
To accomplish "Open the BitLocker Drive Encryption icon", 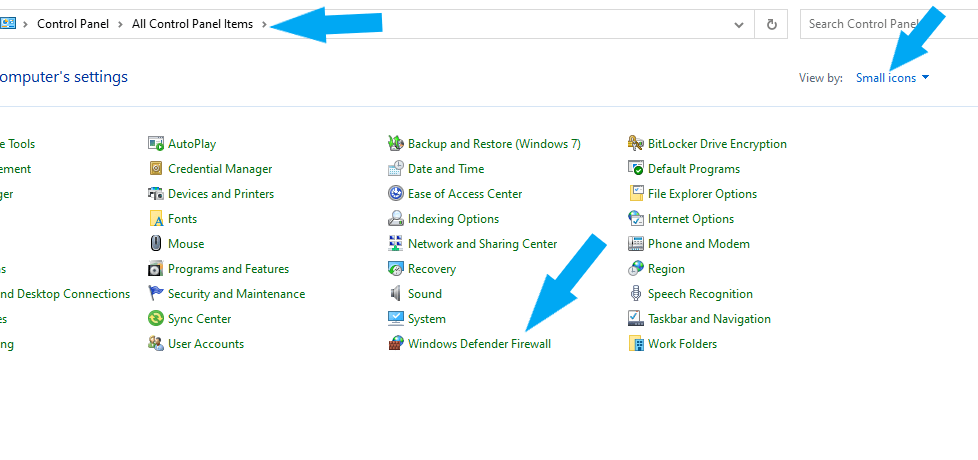I will [x=636, y=143].
